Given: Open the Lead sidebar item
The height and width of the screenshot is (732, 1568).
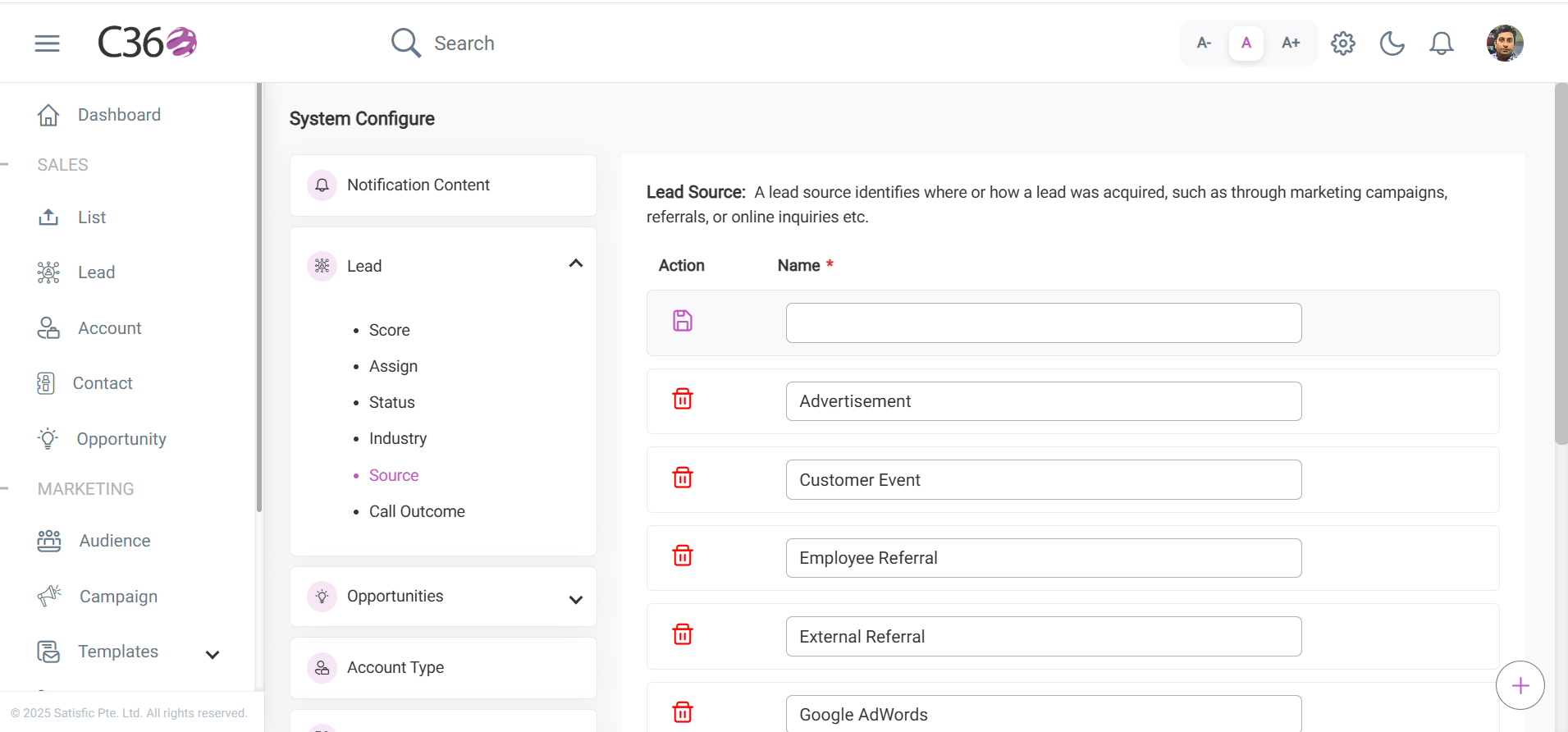Looking at the screenshot, I should pos(96,272).
